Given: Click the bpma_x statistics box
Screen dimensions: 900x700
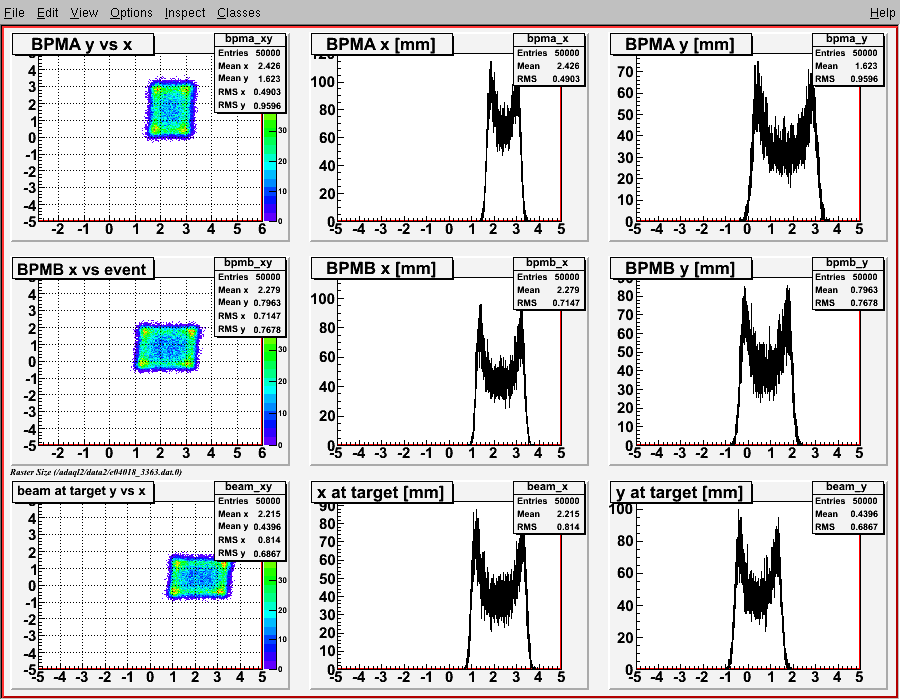Looking at the screenshot, I should (549, 60).
